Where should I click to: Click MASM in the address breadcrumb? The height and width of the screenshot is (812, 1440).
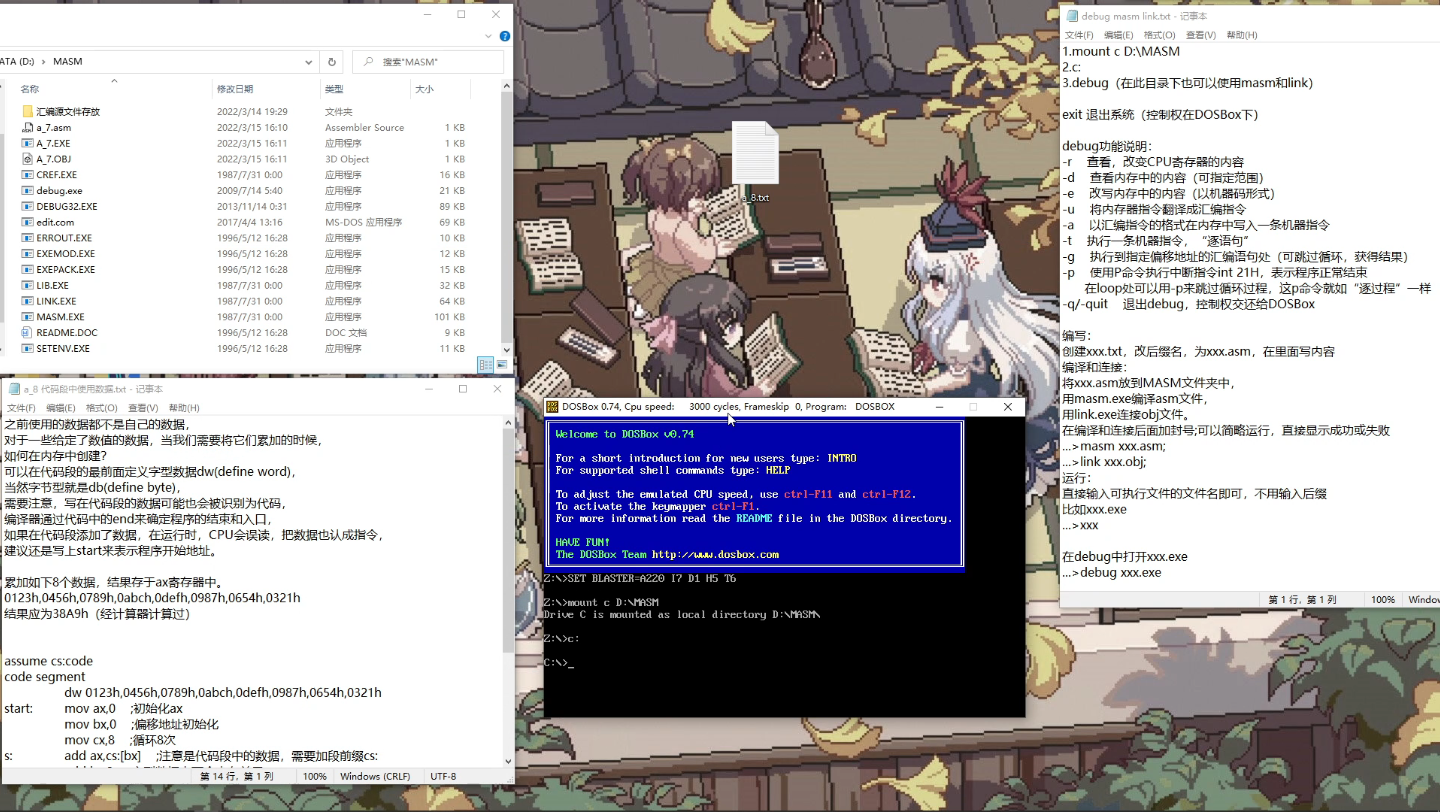68,62
